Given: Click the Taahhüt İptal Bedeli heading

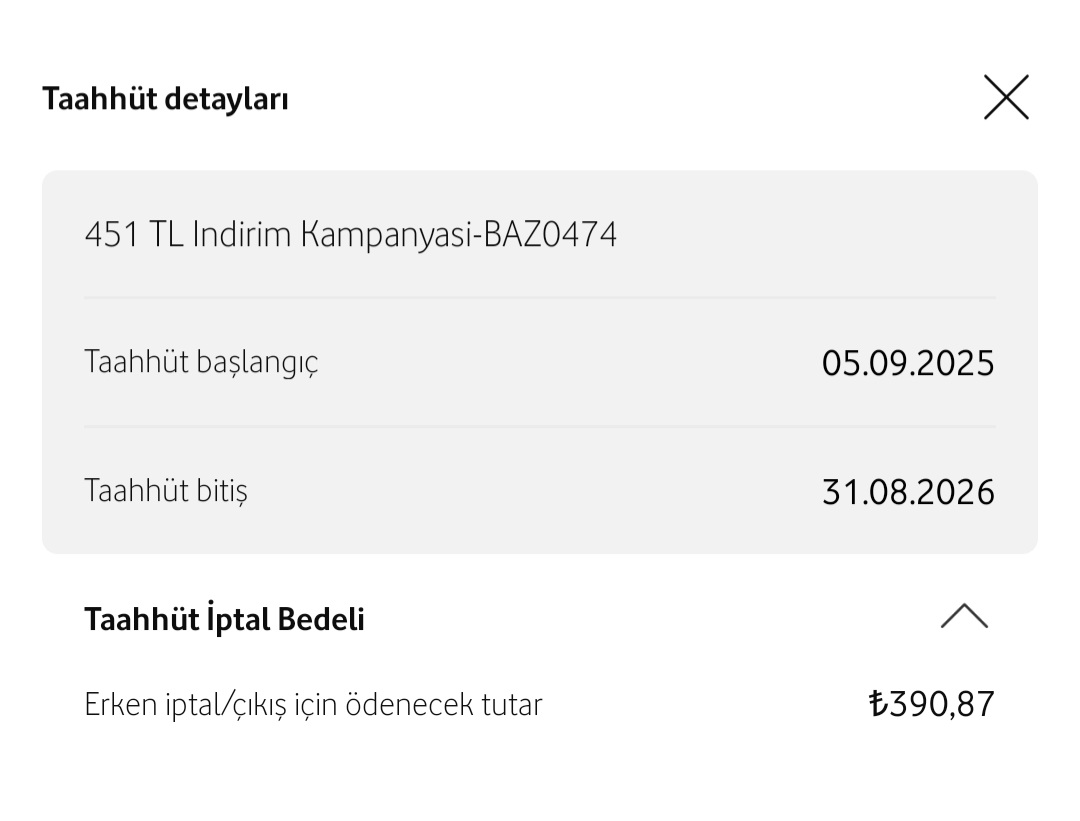Looking at the screenshot, I should pos(224,620).
